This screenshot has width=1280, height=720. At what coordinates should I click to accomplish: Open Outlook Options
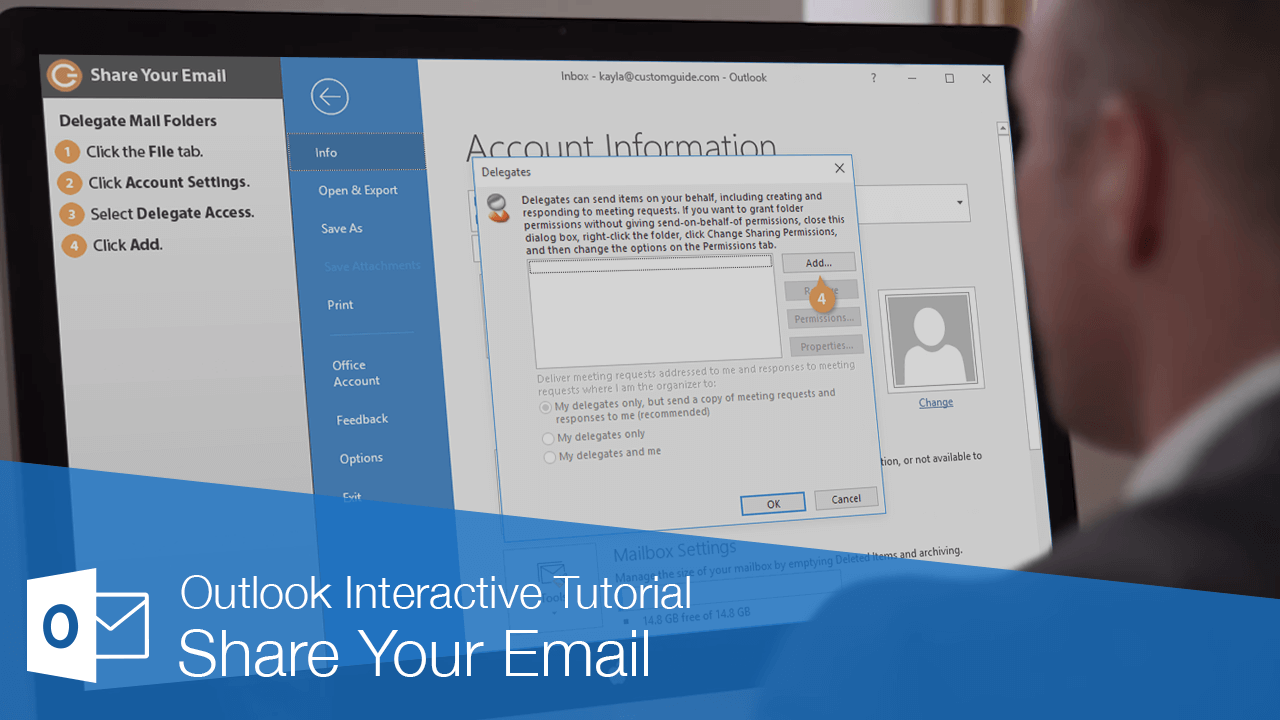point(360,457)
